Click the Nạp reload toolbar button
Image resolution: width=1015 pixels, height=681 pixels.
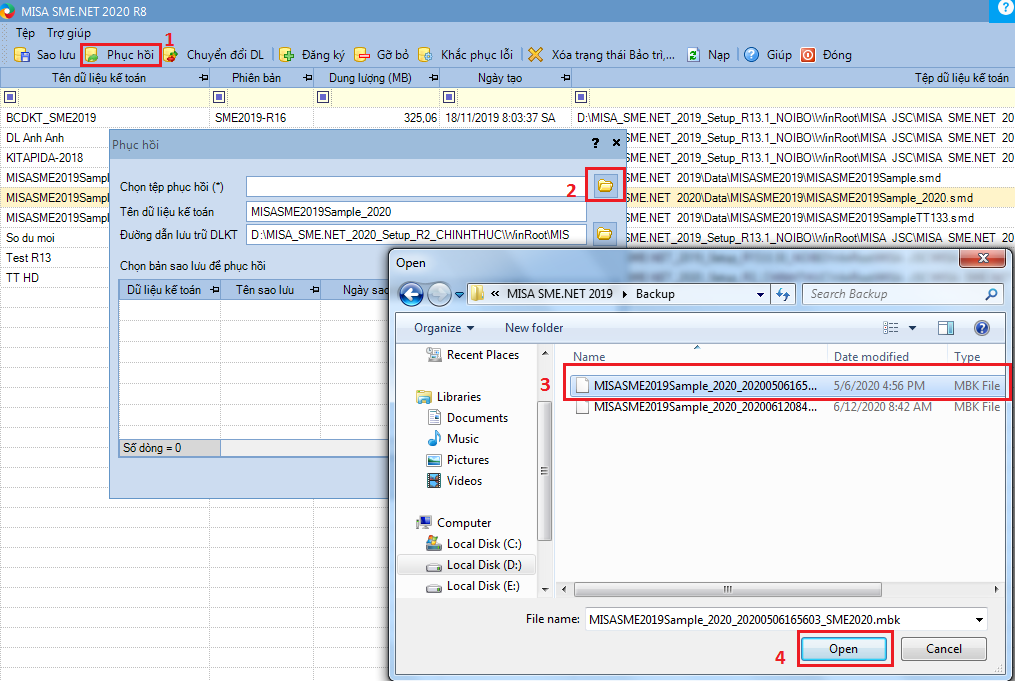point(708,55)
